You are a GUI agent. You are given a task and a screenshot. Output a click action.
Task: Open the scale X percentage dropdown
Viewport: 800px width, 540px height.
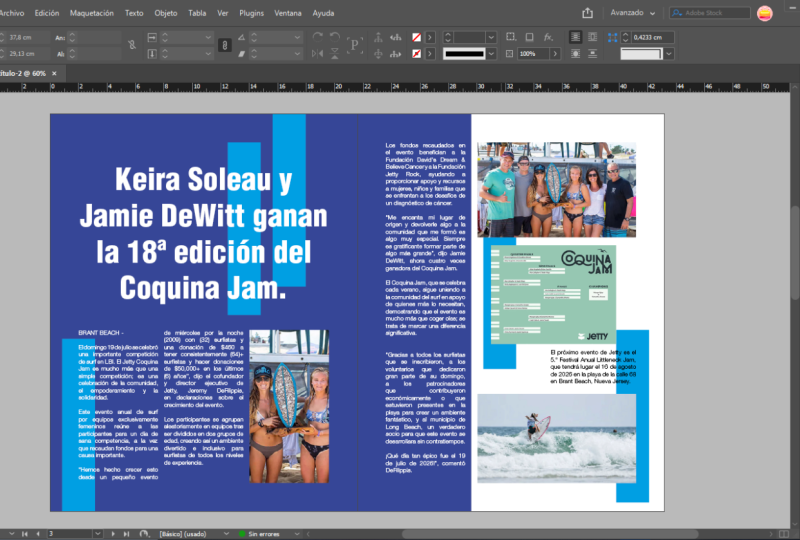click(x=208, y=37)
